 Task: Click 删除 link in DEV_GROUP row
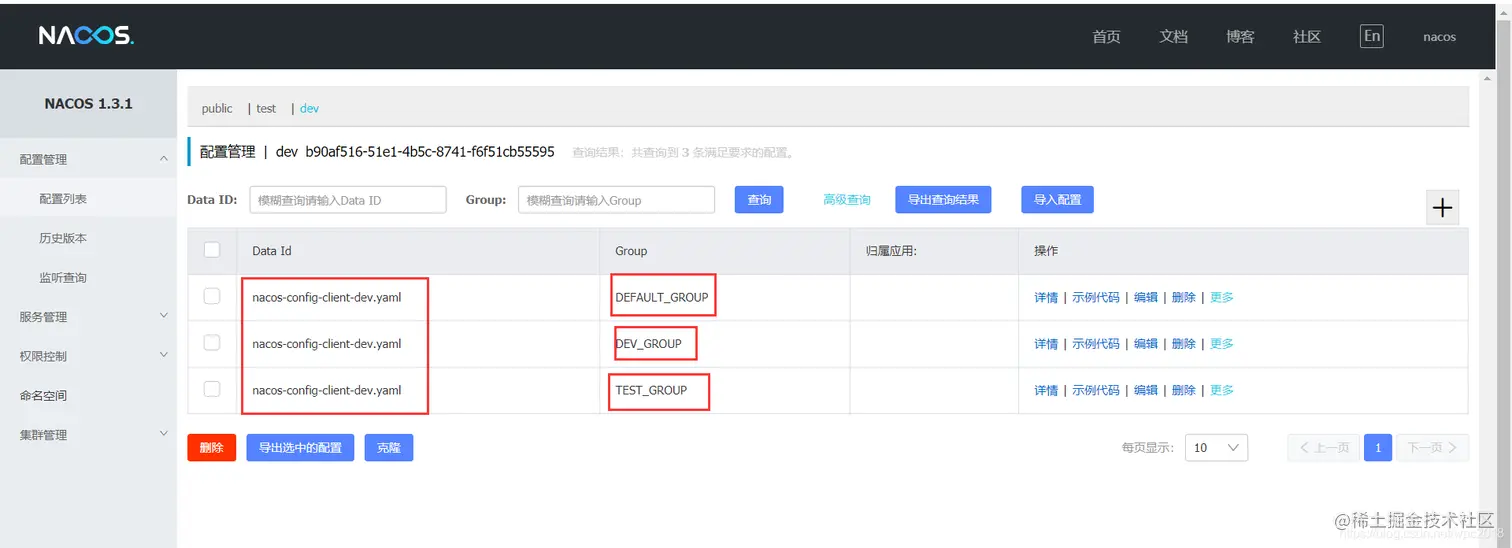[1184, 343]
